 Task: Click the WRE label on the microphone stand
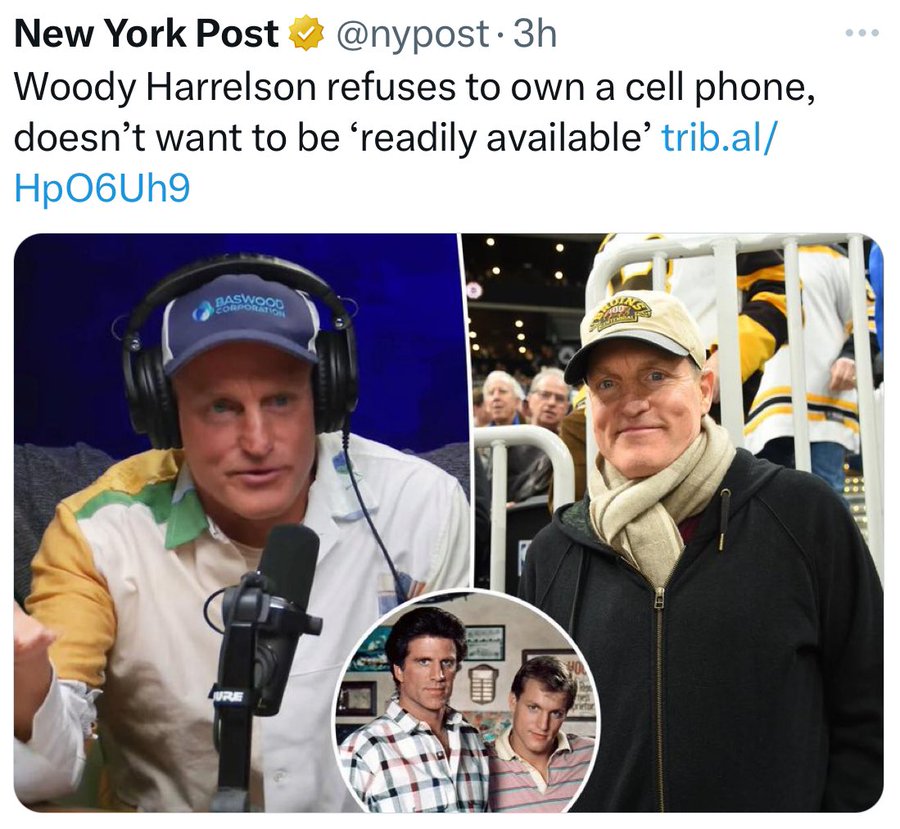226,696
